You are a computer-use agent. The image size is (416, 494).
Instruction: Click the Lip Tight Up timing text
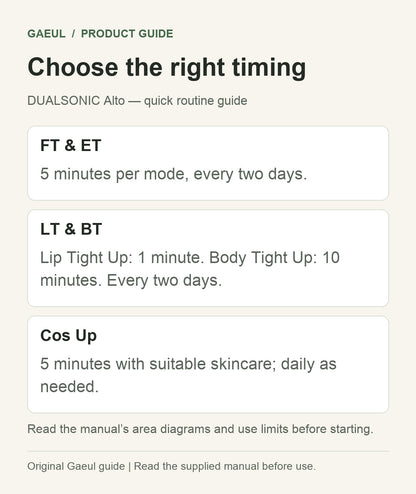coord(122,258)
